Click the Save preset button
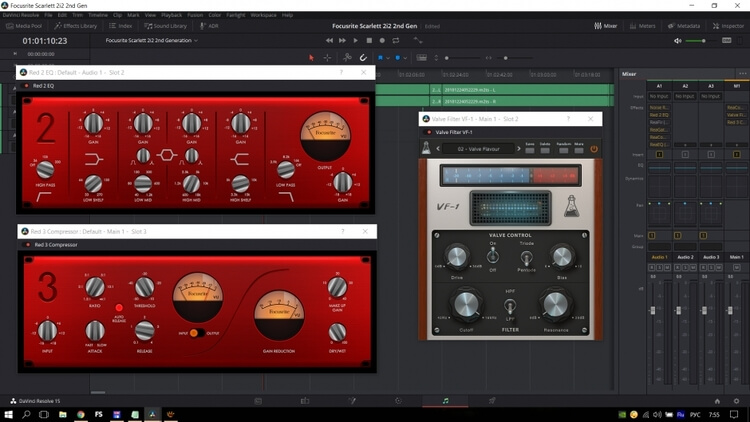Image resolution: width=750 pixels, height=422 pixels. pyautogui.click(x=530, y=150)
